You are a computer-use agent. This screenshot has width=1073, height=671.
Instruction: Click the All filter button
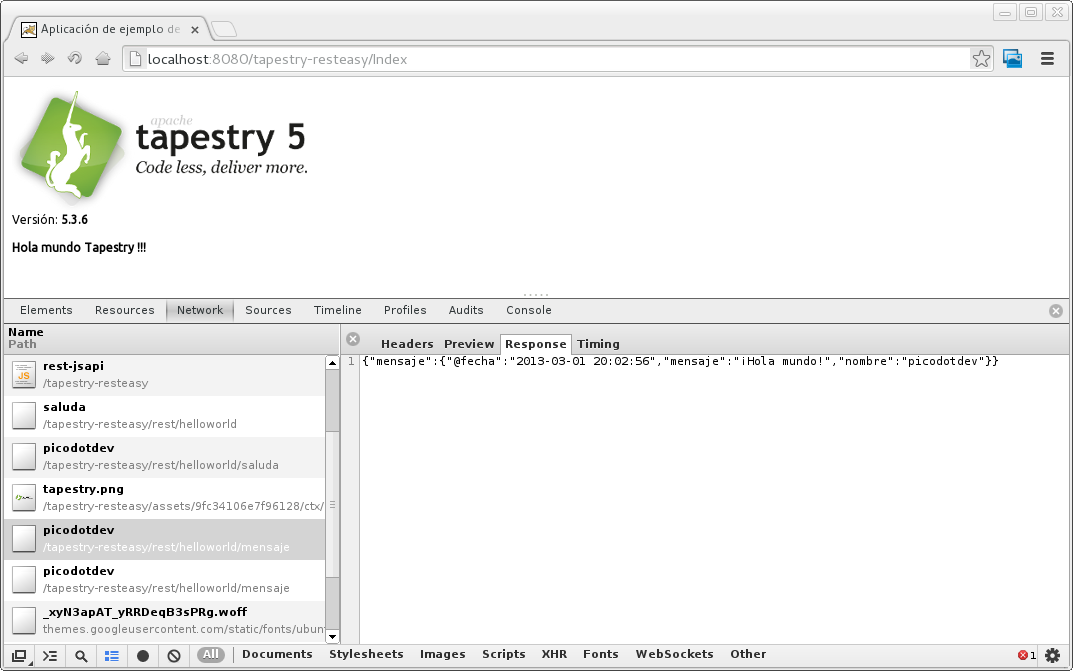[210, 655]
